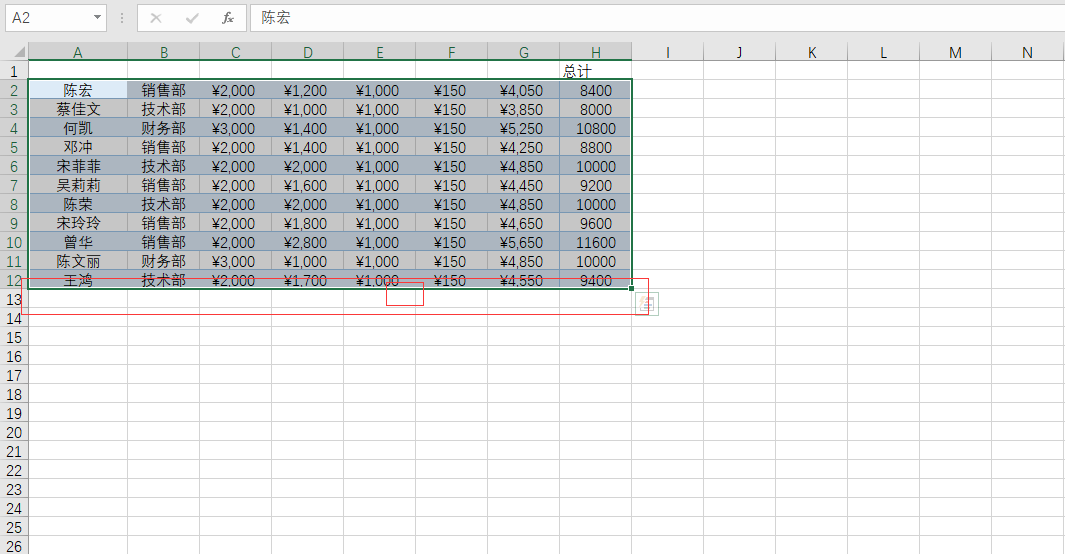The width and height of the screenshot is (1065, 554).
Task: Select column D header
Action: click(308, 52)
